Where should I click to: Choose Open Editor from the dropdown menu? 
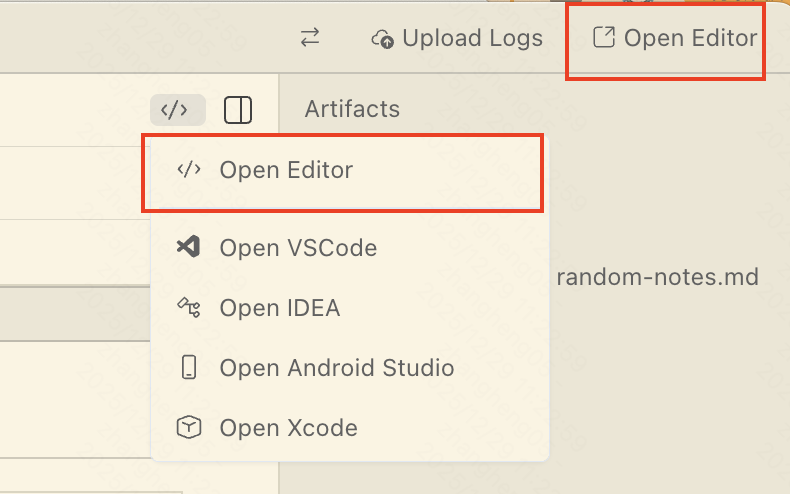[x=286, y=170]
